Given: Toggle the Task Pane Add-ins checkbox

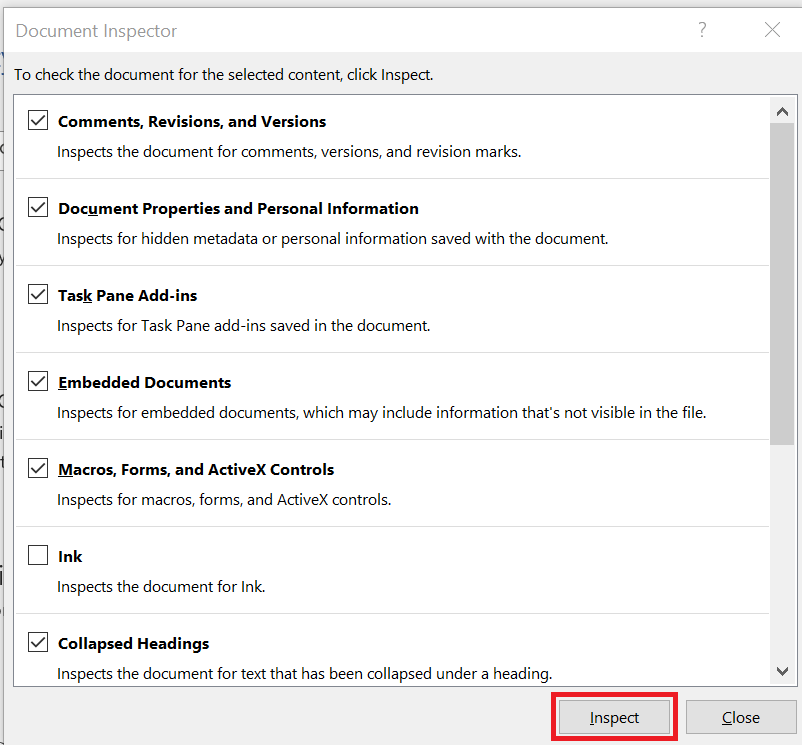Looking at the screenshot, I should [38, 294].
